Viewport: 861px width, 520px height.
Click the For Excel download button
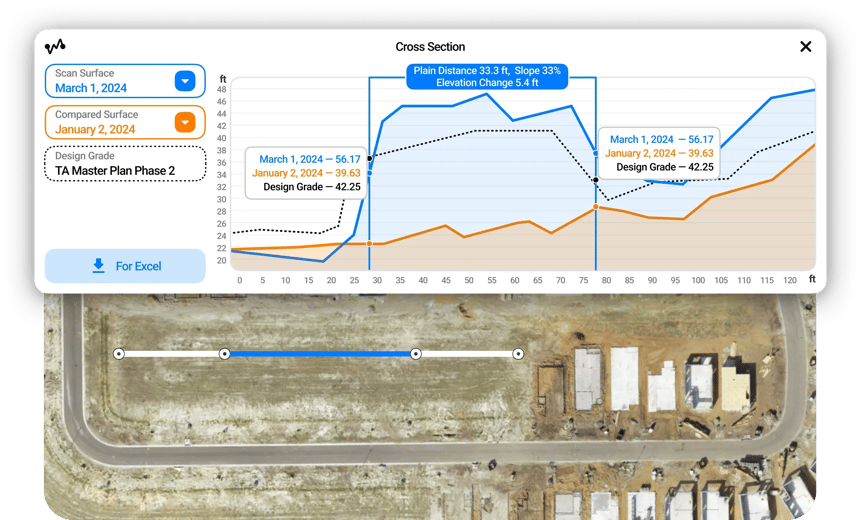(125, 266)
